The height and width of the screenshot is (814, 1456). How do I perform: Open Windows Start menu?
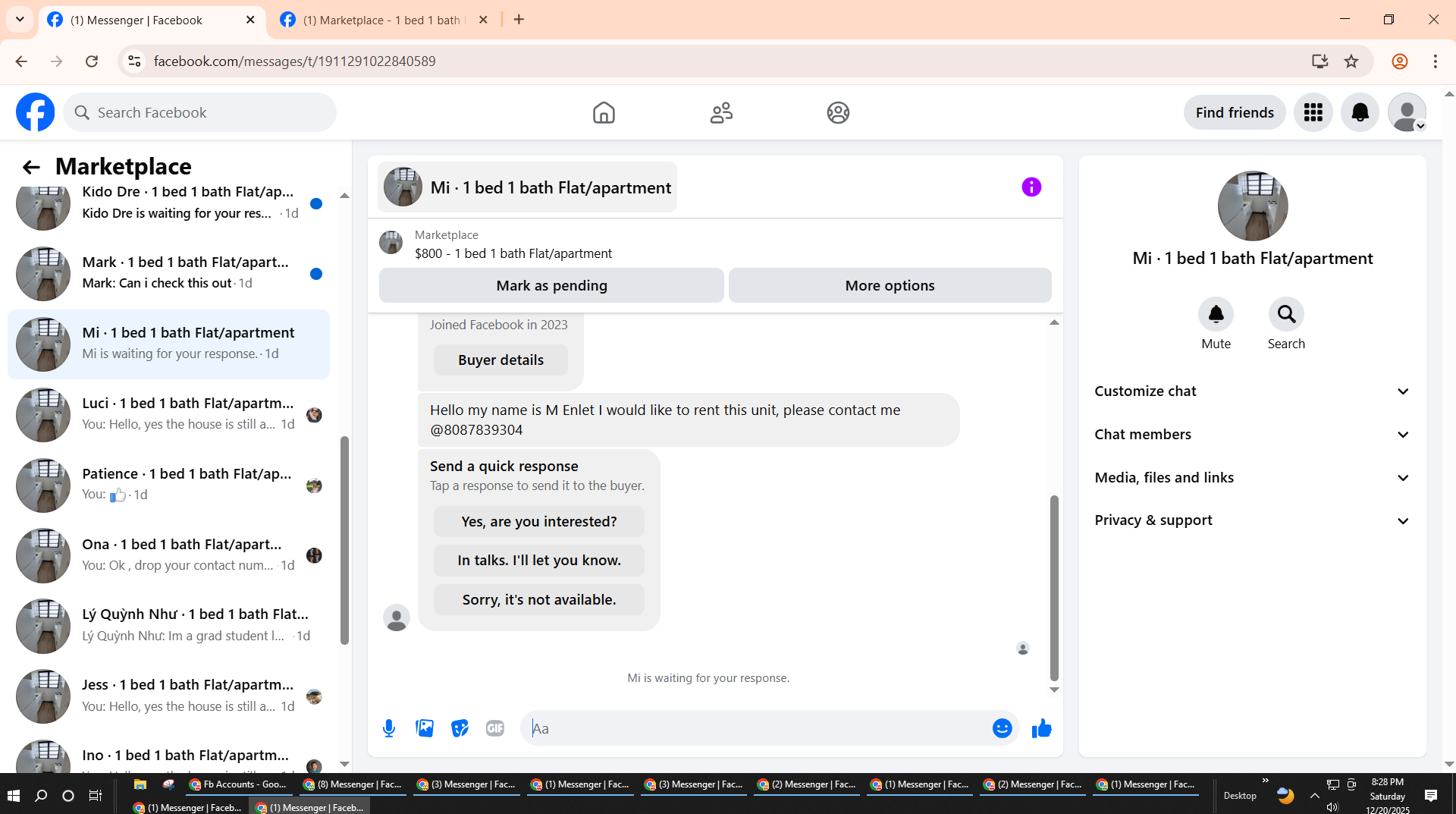pos(13,795)
